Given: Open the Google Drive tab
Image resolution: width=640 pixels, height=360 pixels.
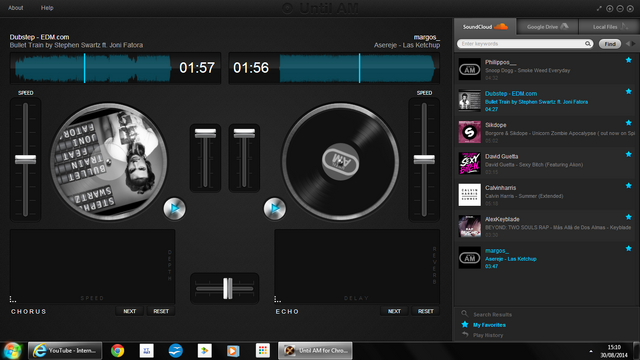Looking at the screenshot, I should pos(547,27).
